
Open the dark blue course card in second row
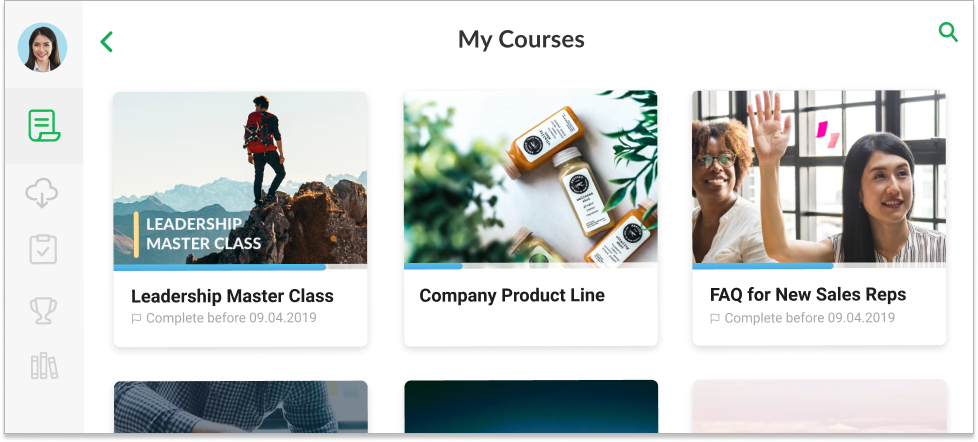click(531, 406)
